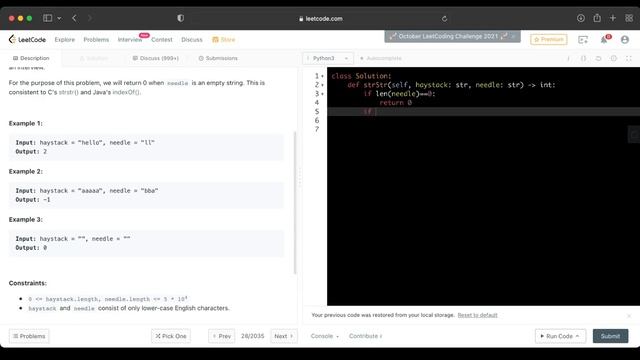Click Run Code button
640x360 pixels.
(x=560, y=336)
